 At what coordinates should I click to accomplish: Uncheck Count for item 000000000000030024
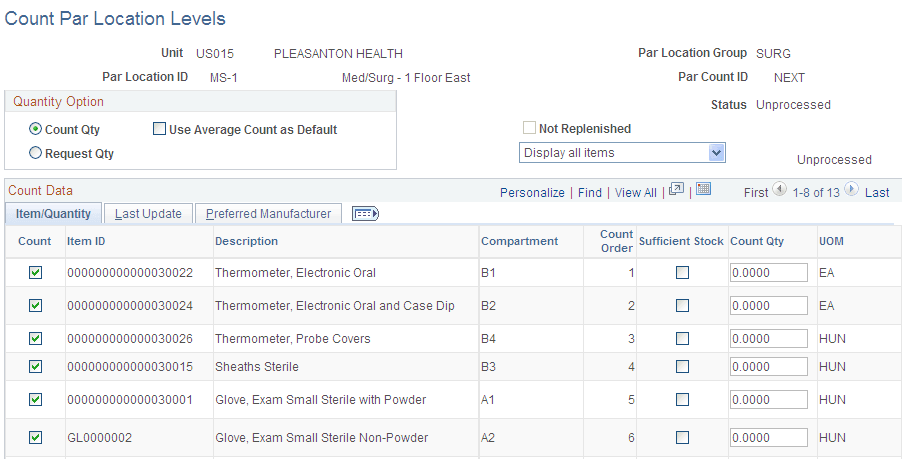(x=36, y=305)
